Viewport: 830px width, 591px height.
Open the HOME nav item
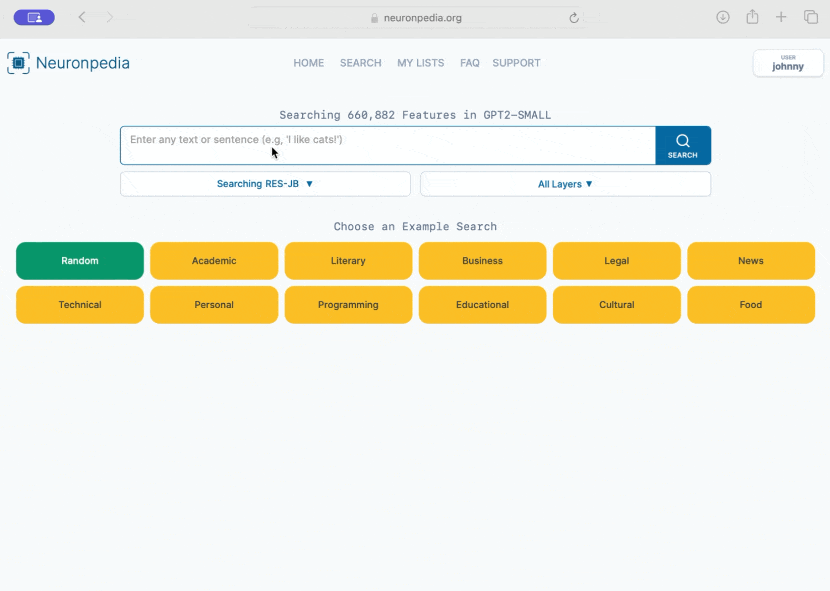click(x=309, y=63)
